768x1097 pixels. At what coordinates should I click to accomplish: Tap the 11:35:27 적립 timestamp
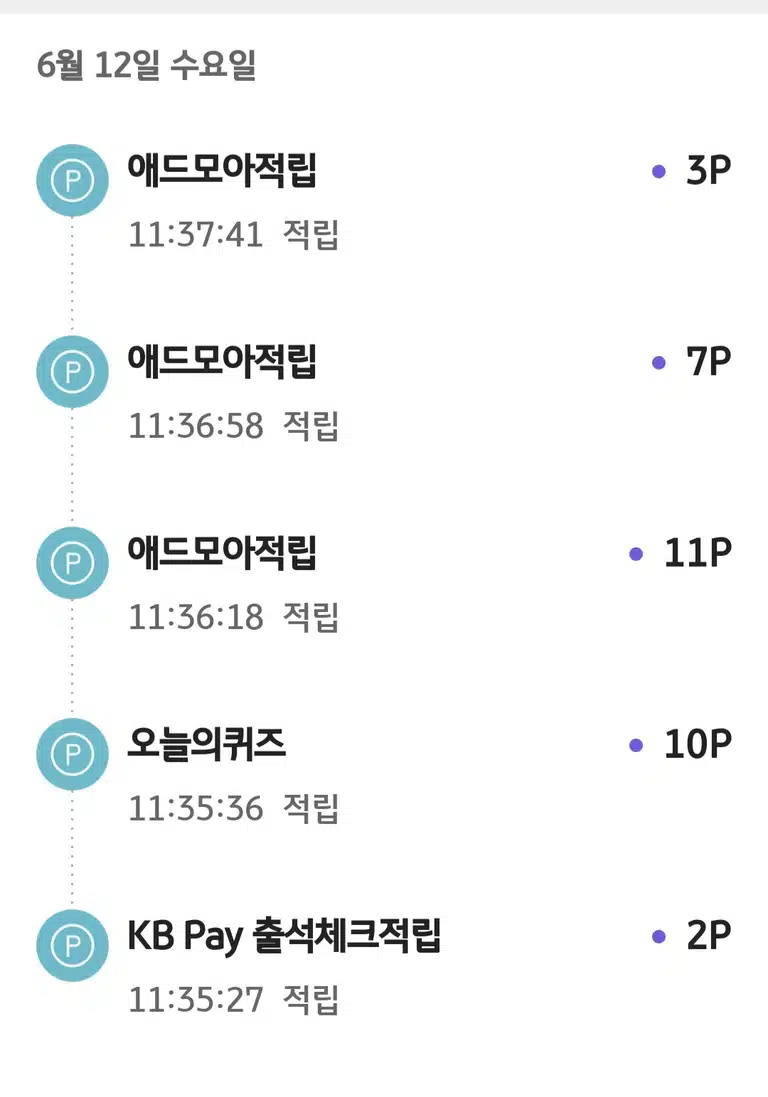(x=234, y=999)
